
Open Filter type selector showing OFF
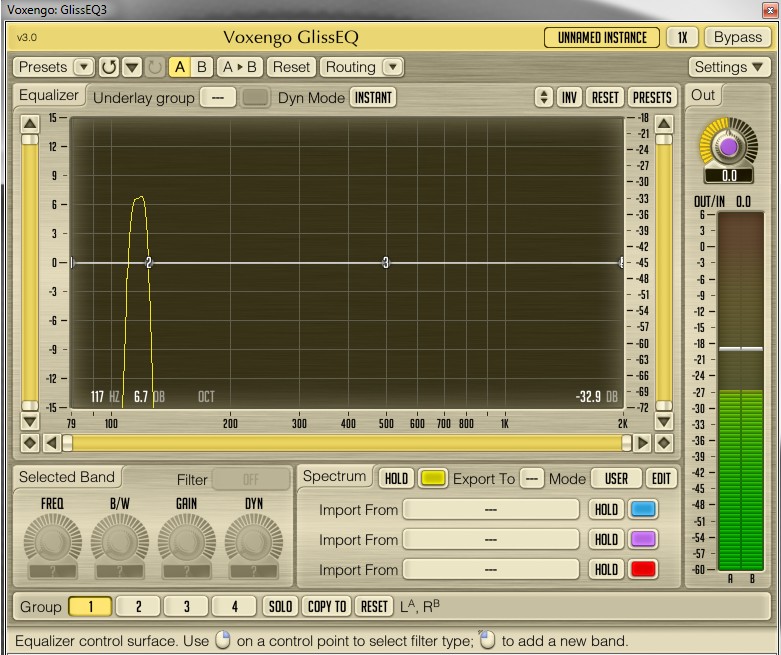click(x=251, y=480)
